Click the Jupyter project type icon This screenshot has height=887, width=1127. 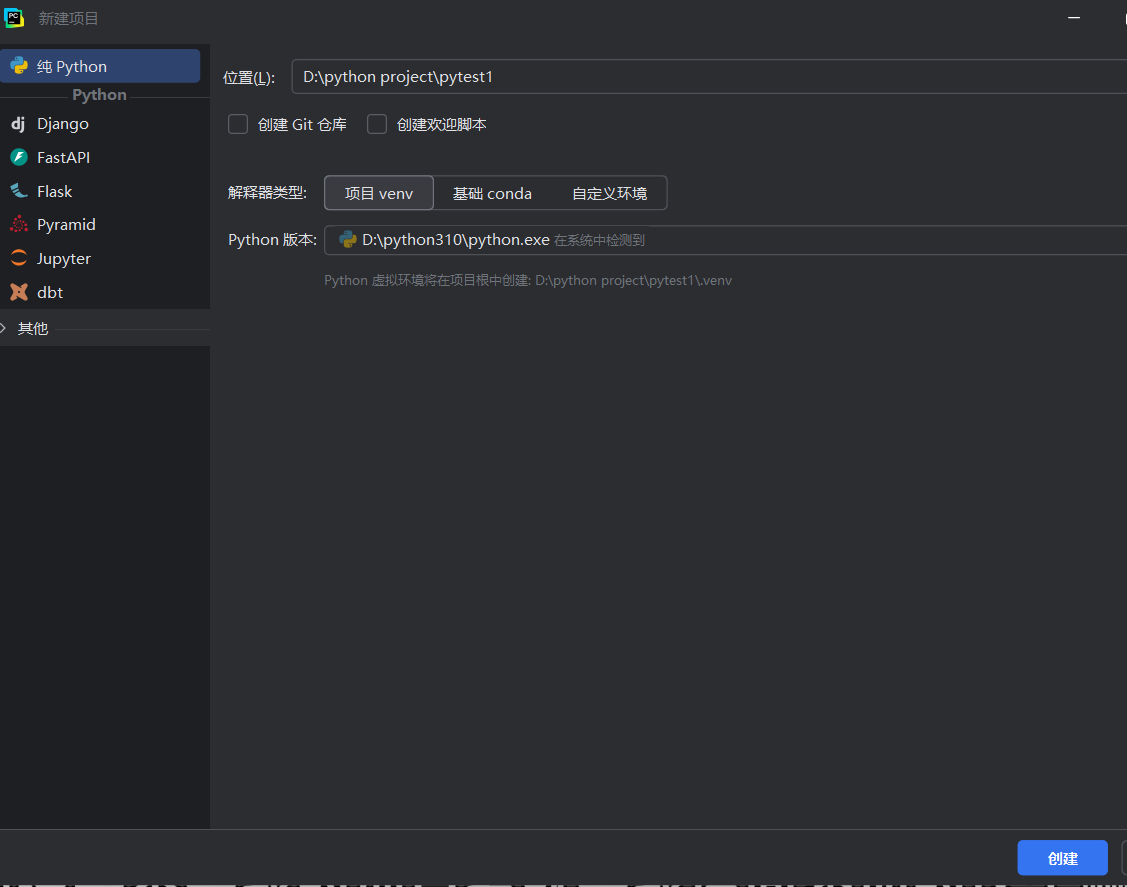click(x=19, y=258)
